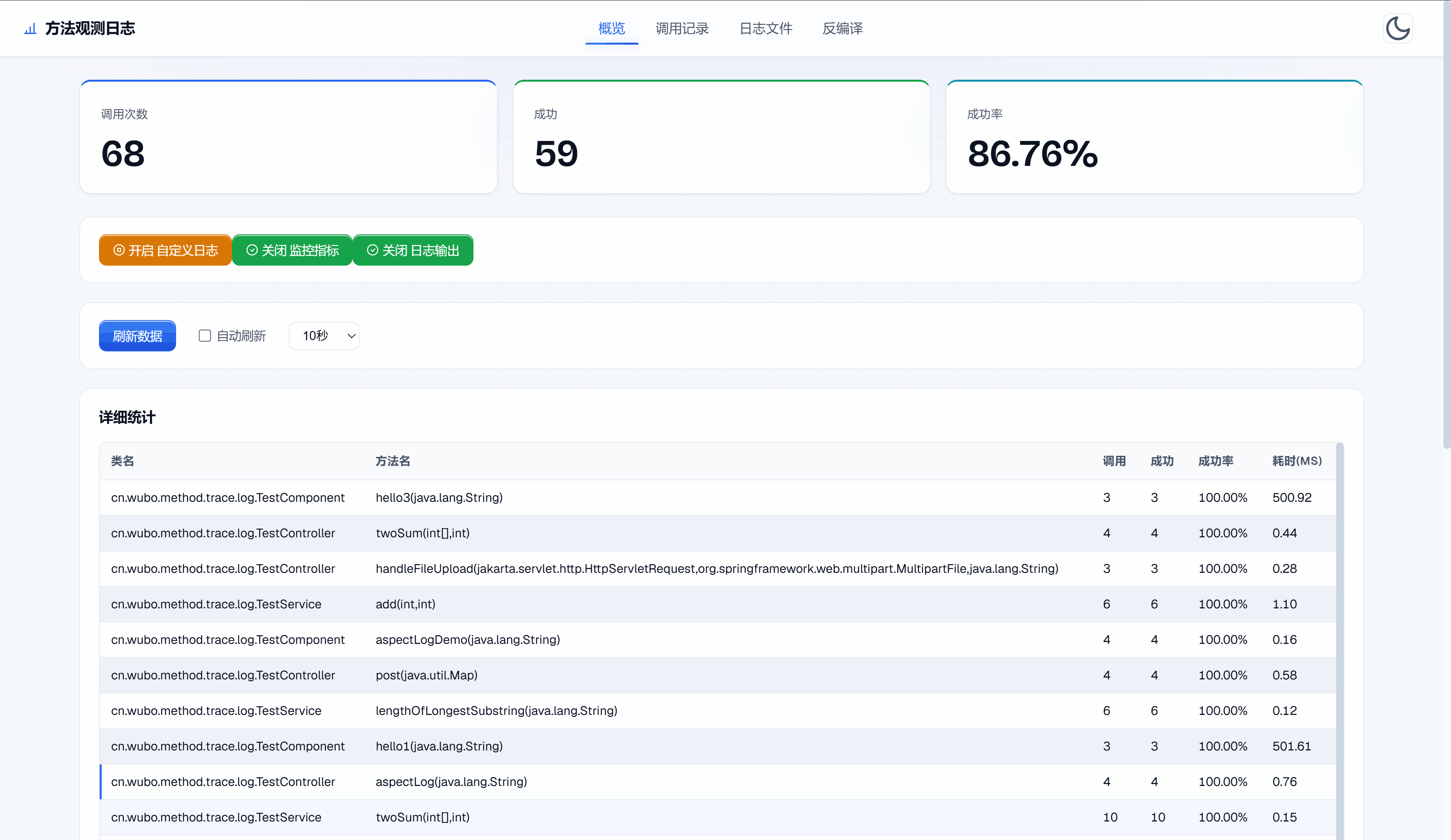The image size is (1451, 840).
Task: Click the 调用次数 card showing 68
Action: [x=288, y=137]
